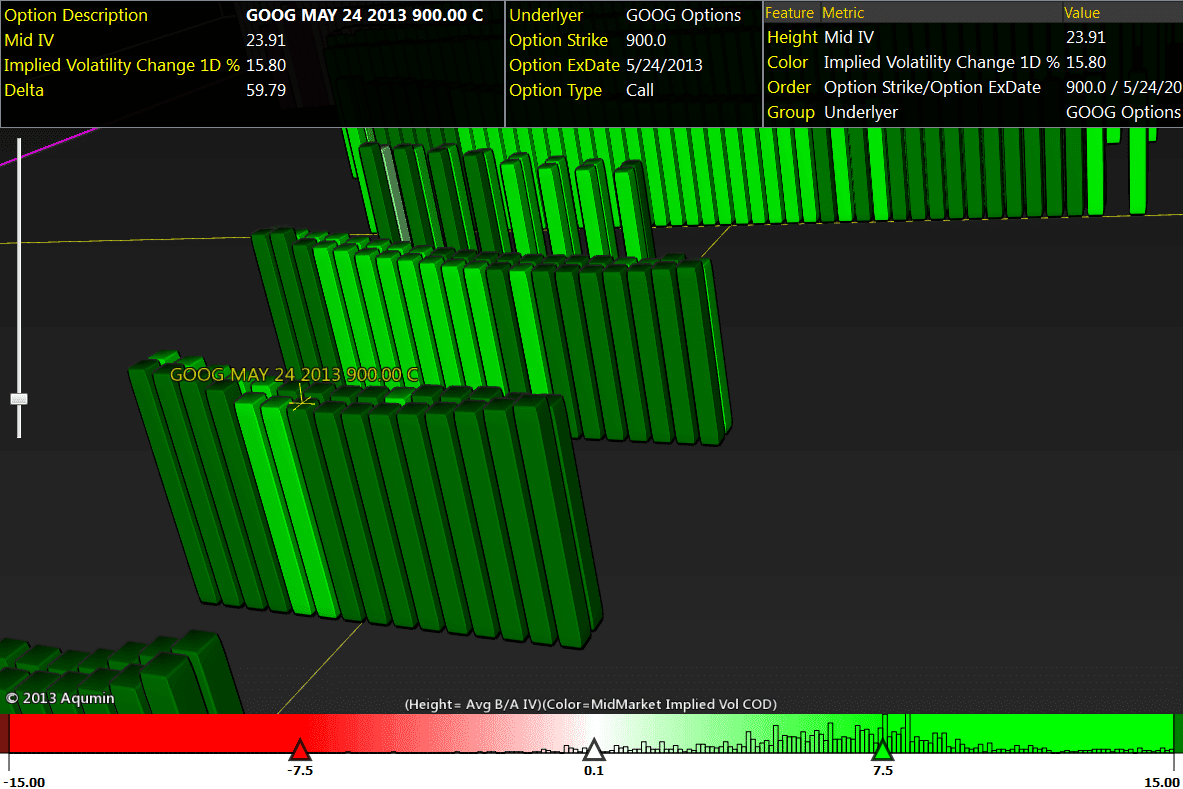The width and height of the screenshot is (1183, 789).
Task: Click the 2013 Aqumin copyright text
Action: (60, 698)
